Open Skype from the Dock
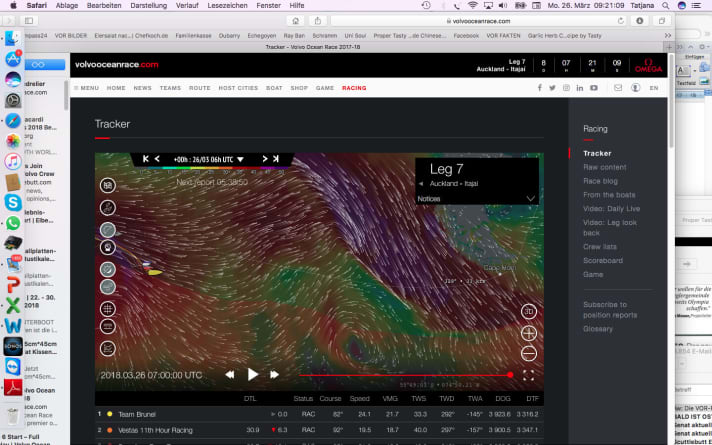 point(13,203)
